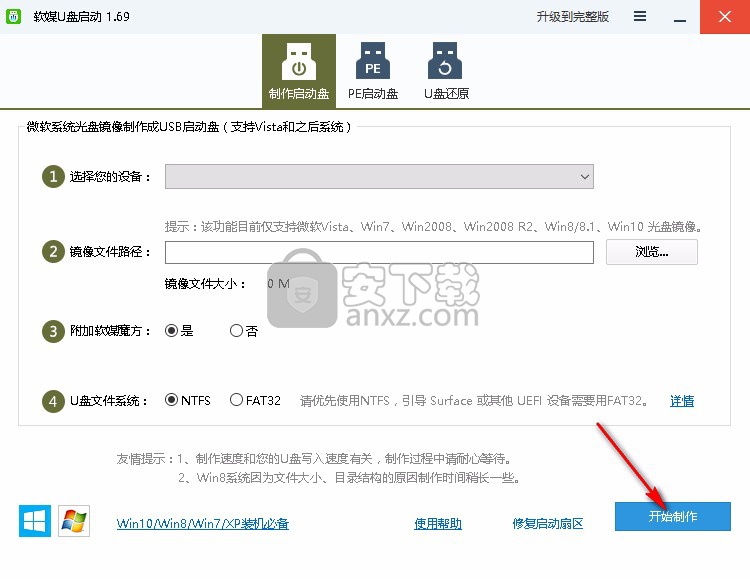750x579 pixels.
Task: Select 是 for 附加软媒魔方
Action: pos(179,331)
